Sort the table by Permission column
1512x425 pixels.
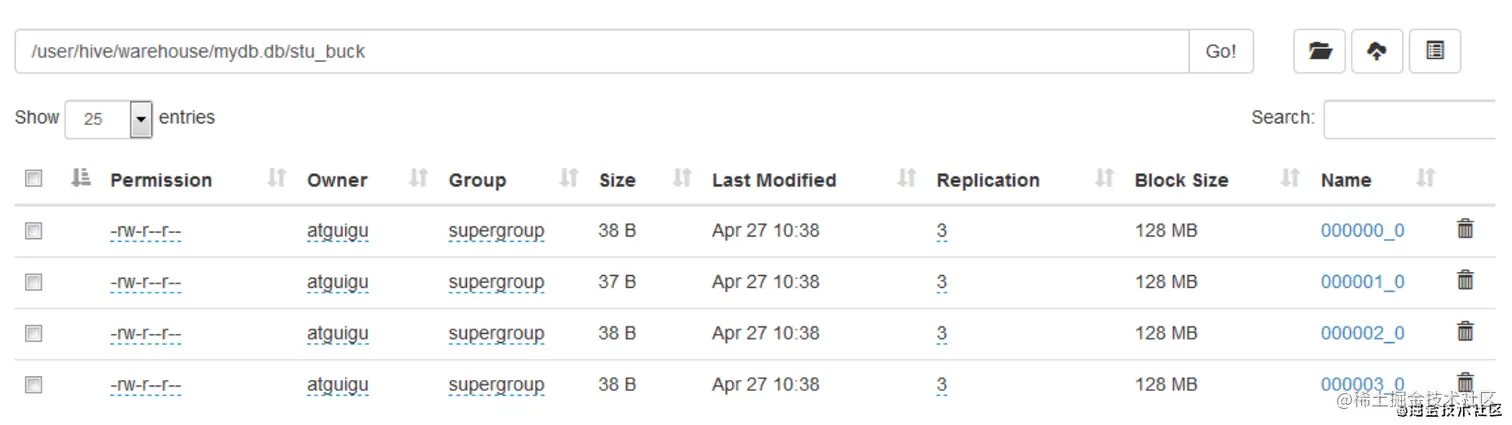coord(161,180)
